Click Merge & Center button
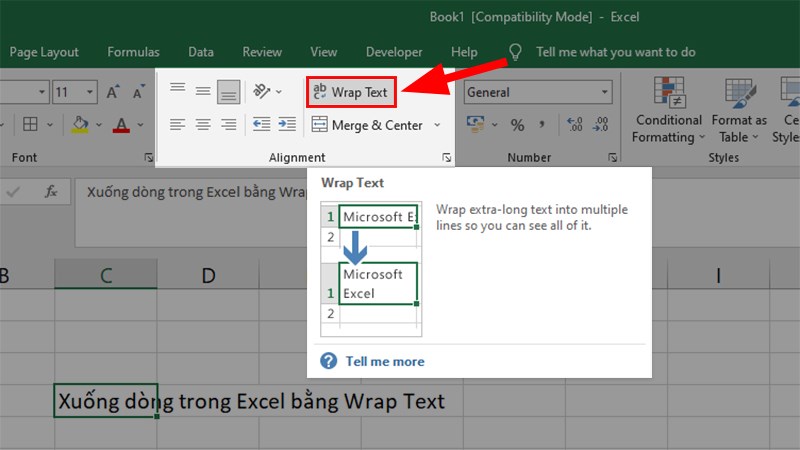Image resolution: width=800 pixels, height=450 pixels. point(367,125)
